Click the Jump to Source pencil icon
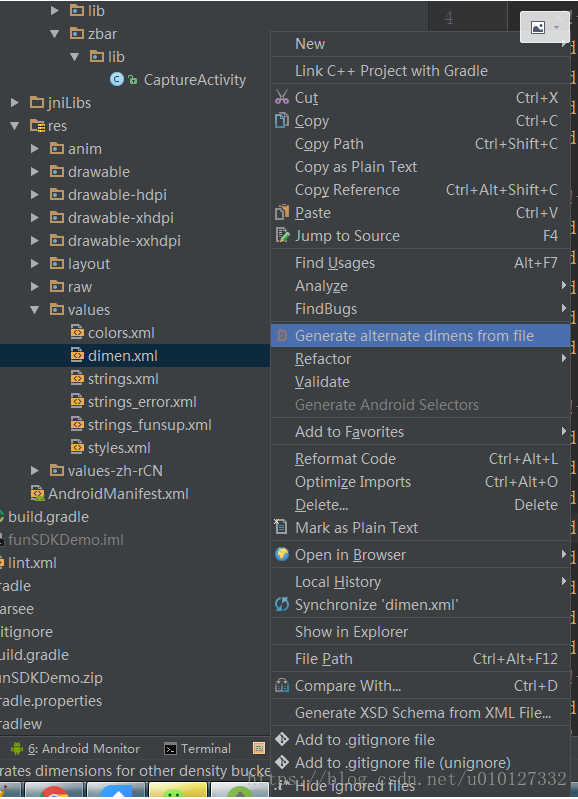This screenshot has height=799, width=578. coord(282,235)
